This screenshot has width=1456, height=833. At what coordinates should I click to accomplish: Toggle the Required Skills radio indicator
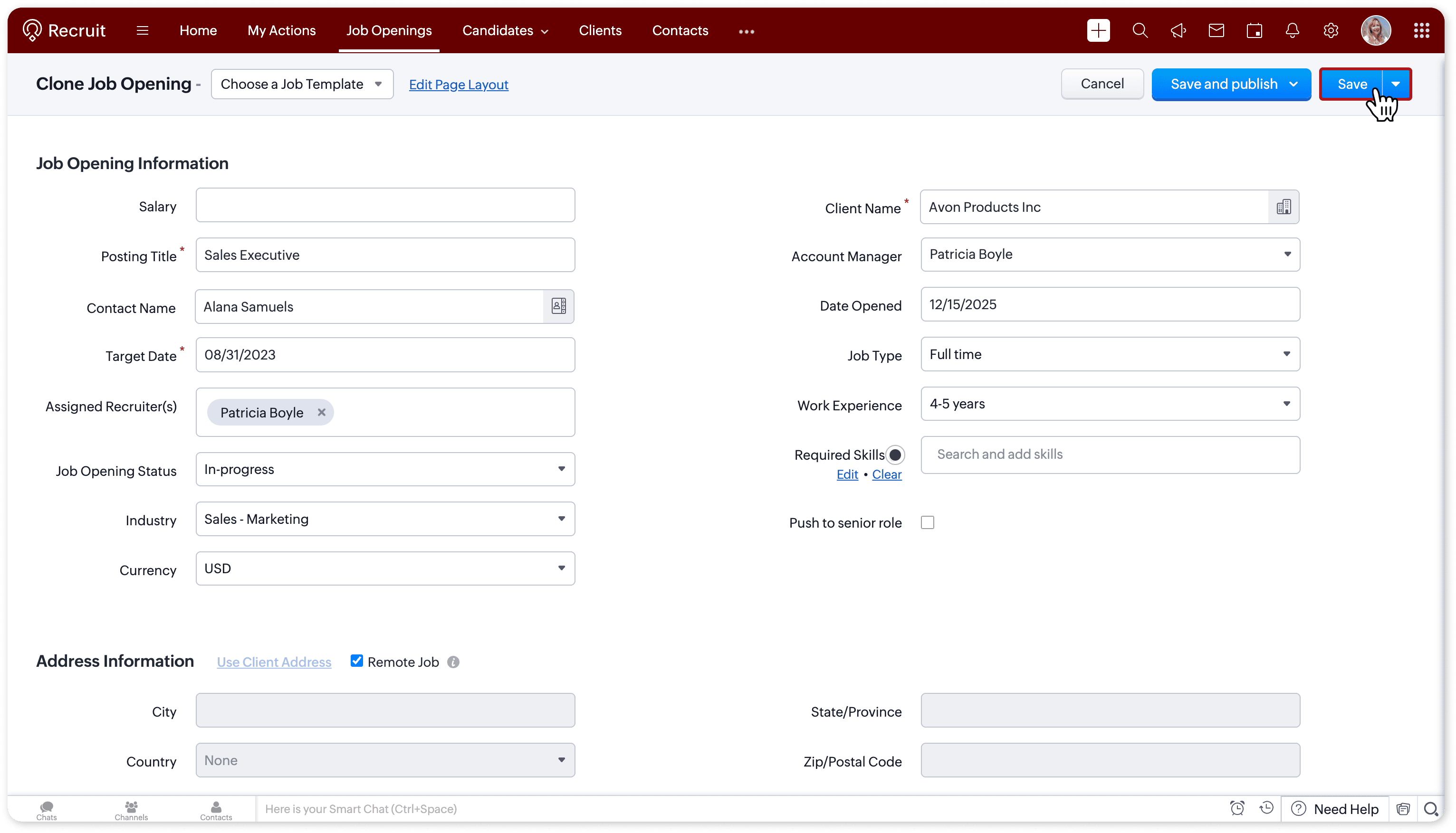pos(895,455)
